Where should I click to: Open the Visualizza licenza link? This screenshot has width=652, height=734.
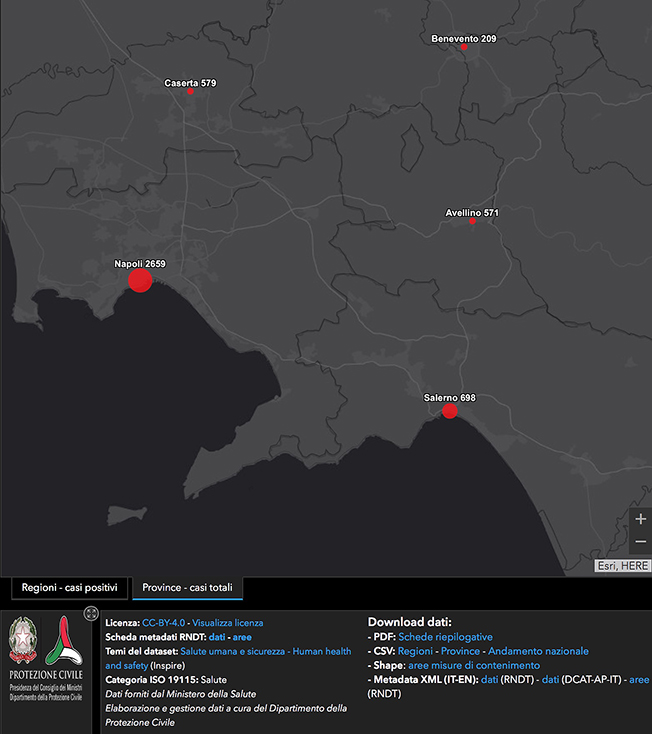[227, 623]
